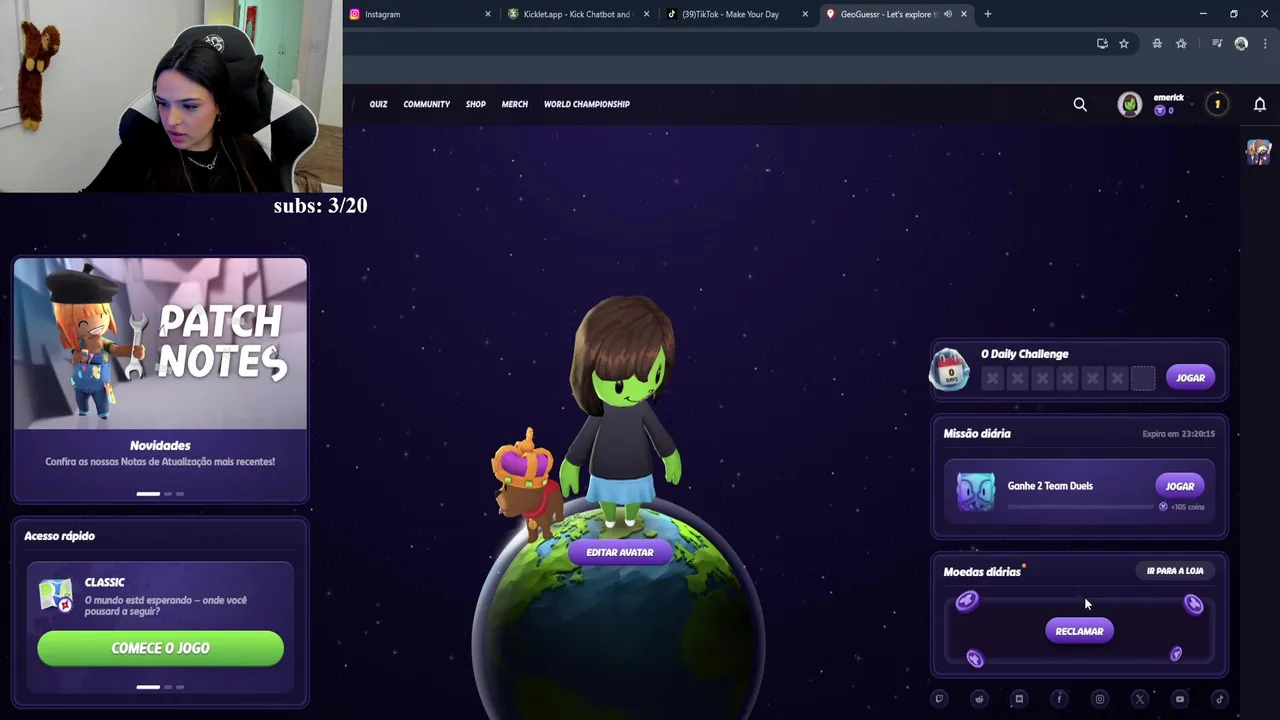Image resolution: width=1280 pixels, height=720 pixels.
Task: Open the X (Twitter) social link
Action: click(x=1139, y=699)
